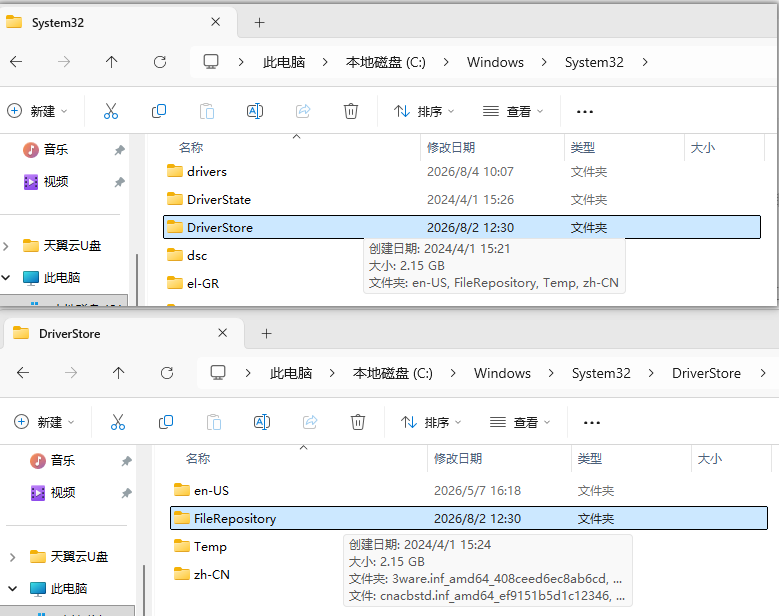
Task: Click Share icon in DriverStore window toolbar
Action: click(310, 422)
